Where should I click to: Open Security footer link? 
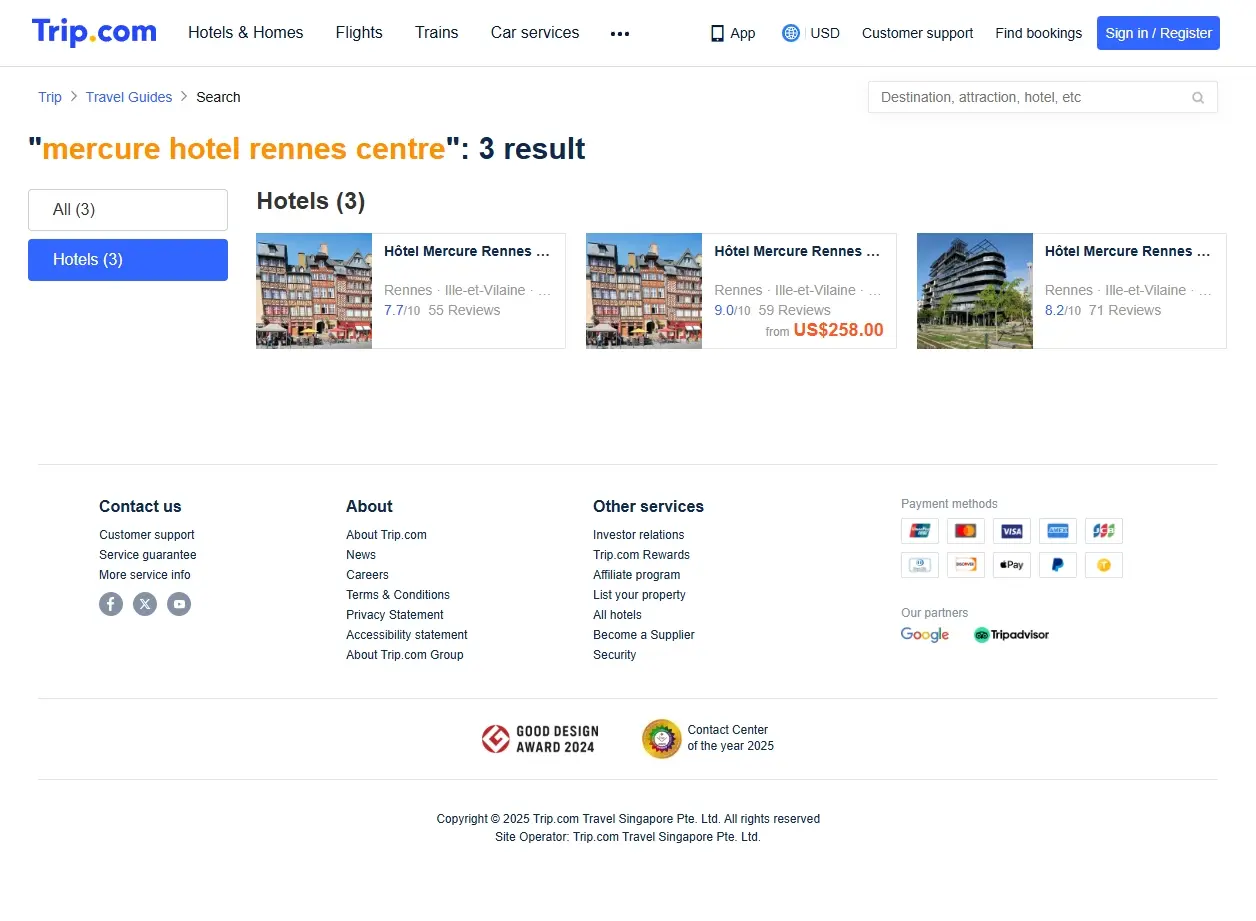(x=614, y=655)
